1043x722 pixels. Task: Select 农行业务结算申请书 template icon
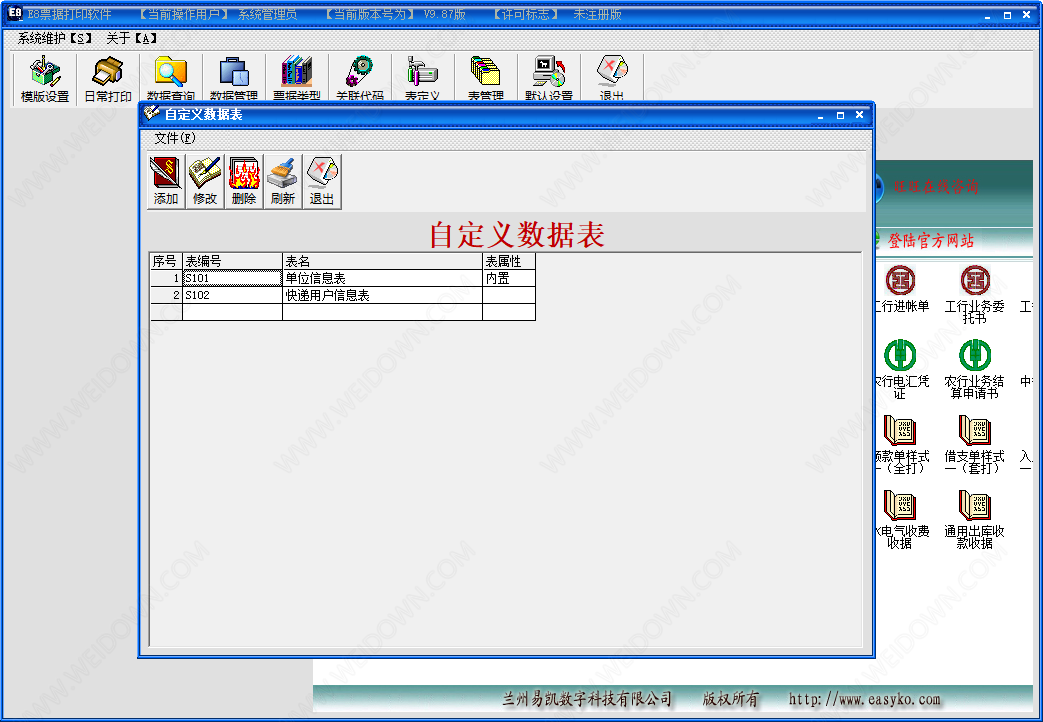974,369
